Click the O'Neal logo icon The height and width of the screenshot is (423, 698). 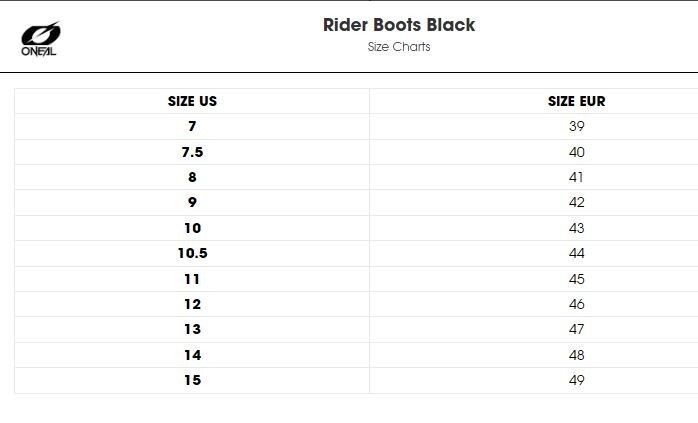(41, 39)
